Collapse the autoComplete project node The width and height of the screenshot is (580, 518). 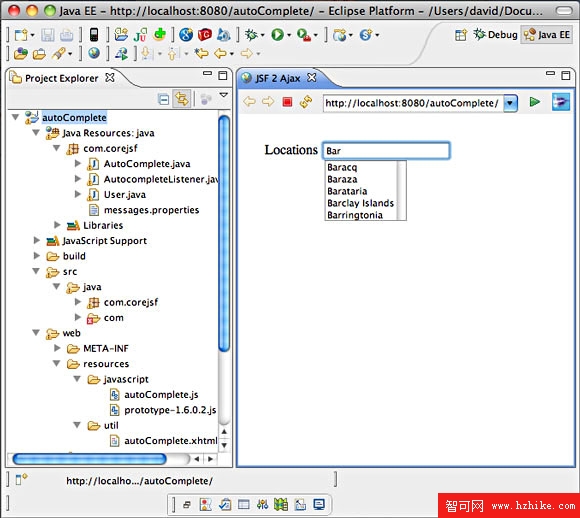coord(15,117)
